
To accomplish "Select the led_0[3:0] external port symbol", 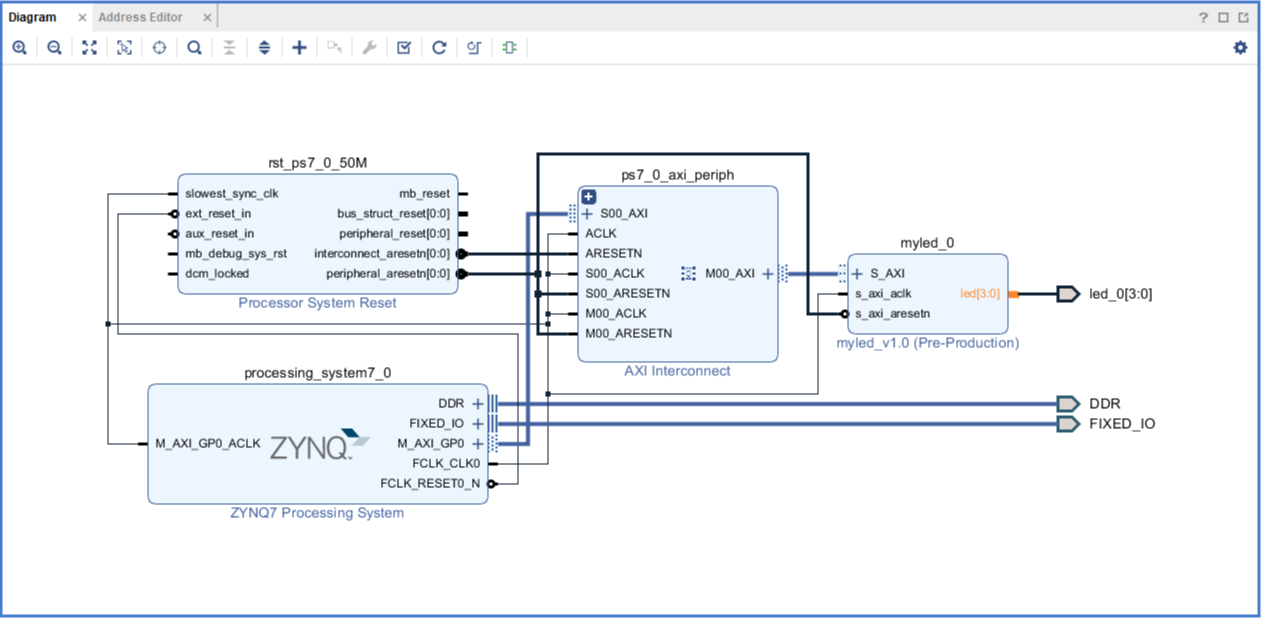I will tap(1068, 294).
